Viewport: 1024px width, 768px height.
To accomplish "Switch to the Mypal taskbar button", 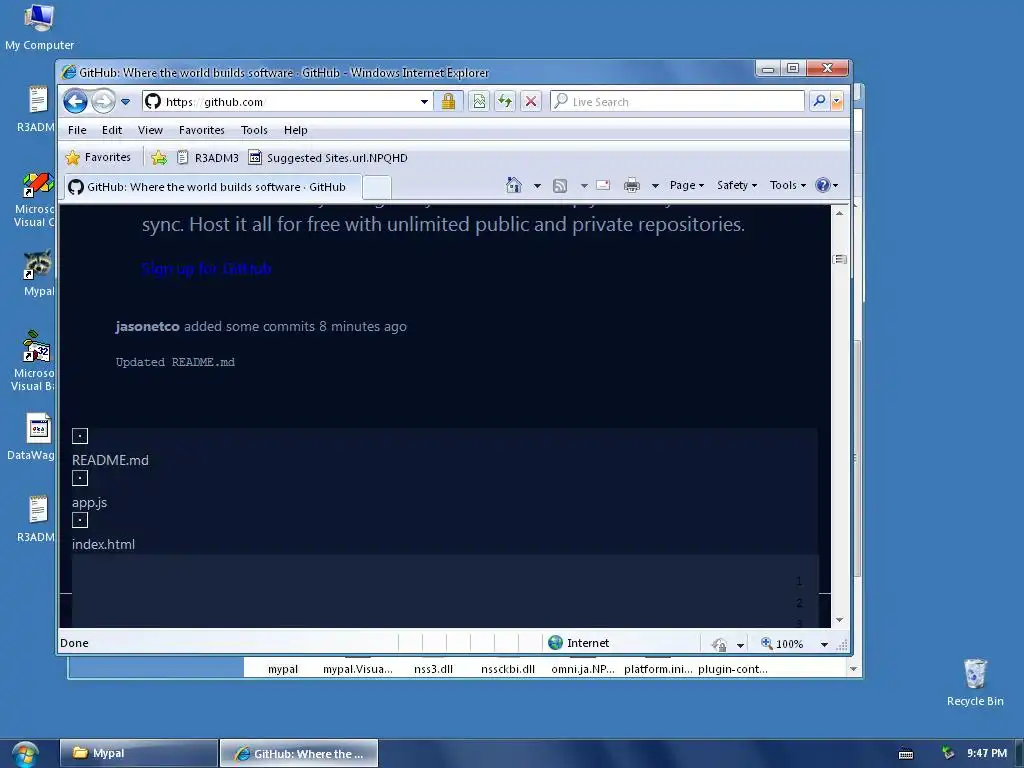I will pos(138,753).
